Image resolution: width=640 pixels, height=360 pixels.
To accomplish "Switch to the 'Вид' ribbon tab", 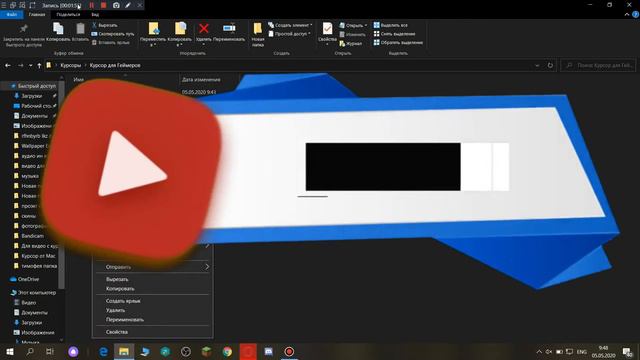I will (x=95, y=15).
